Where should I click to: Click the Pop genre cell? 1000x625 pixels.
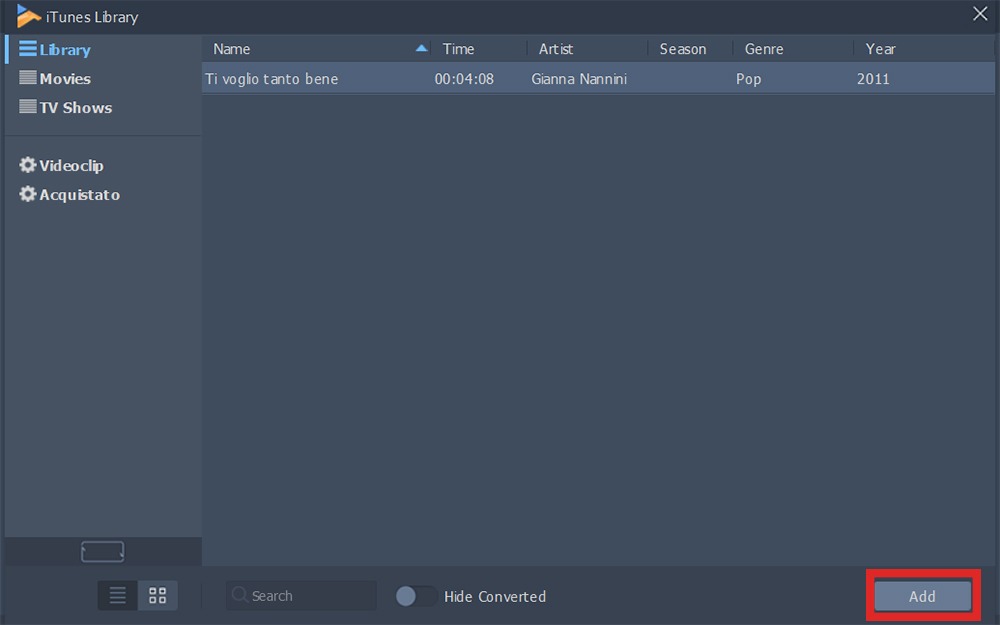749,79
